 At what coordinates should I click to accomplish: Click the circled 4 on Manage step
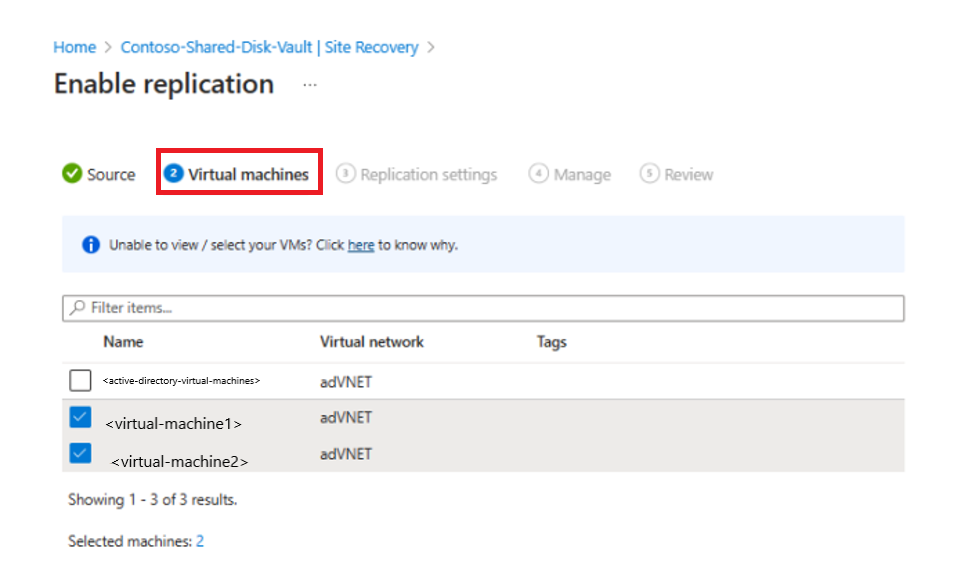[537, 173]
